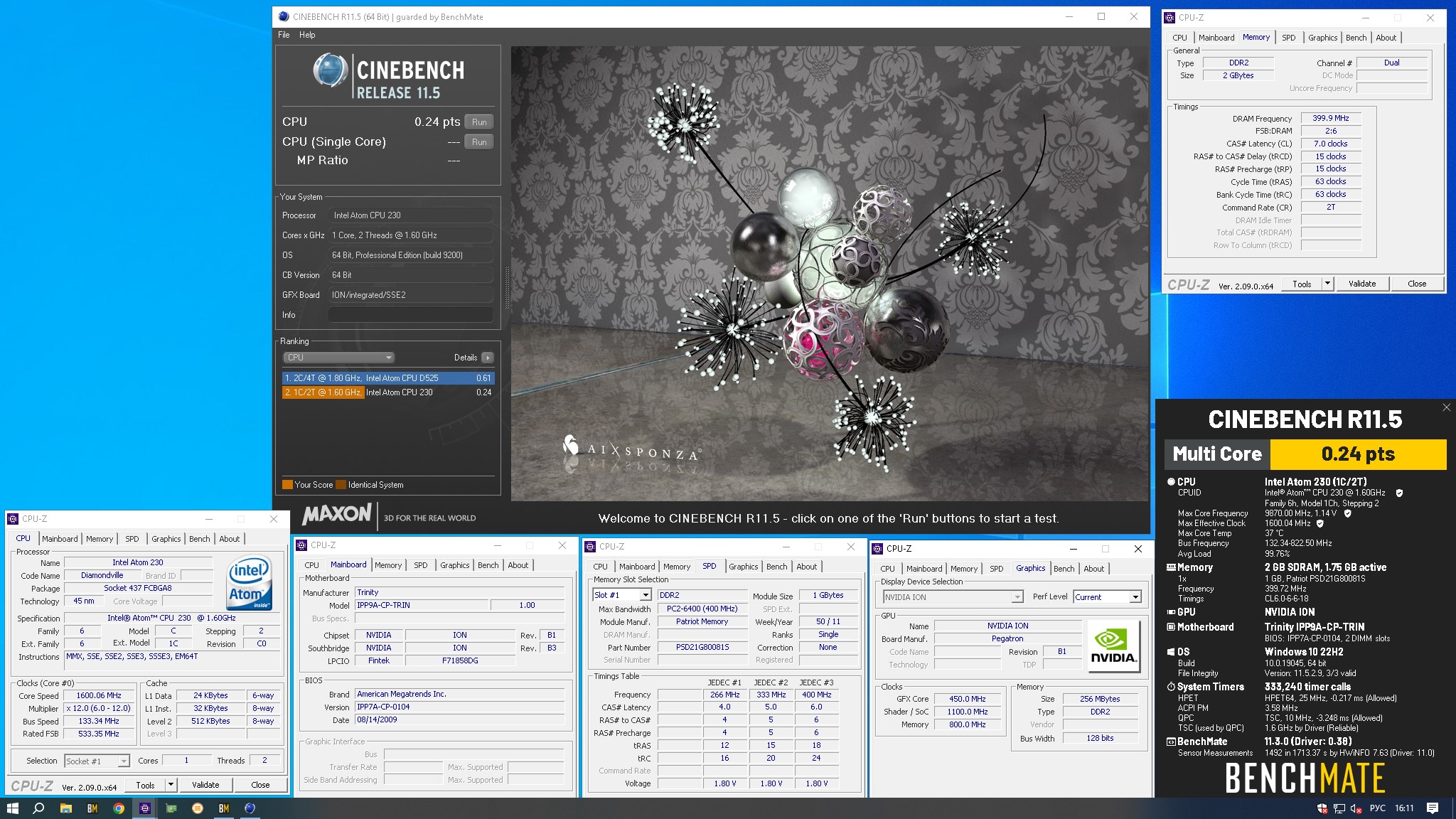Viewport: 1456px width, 819px height.
Task: Select the purple CPU-Z taskbar icon
Action: [145, 808]
